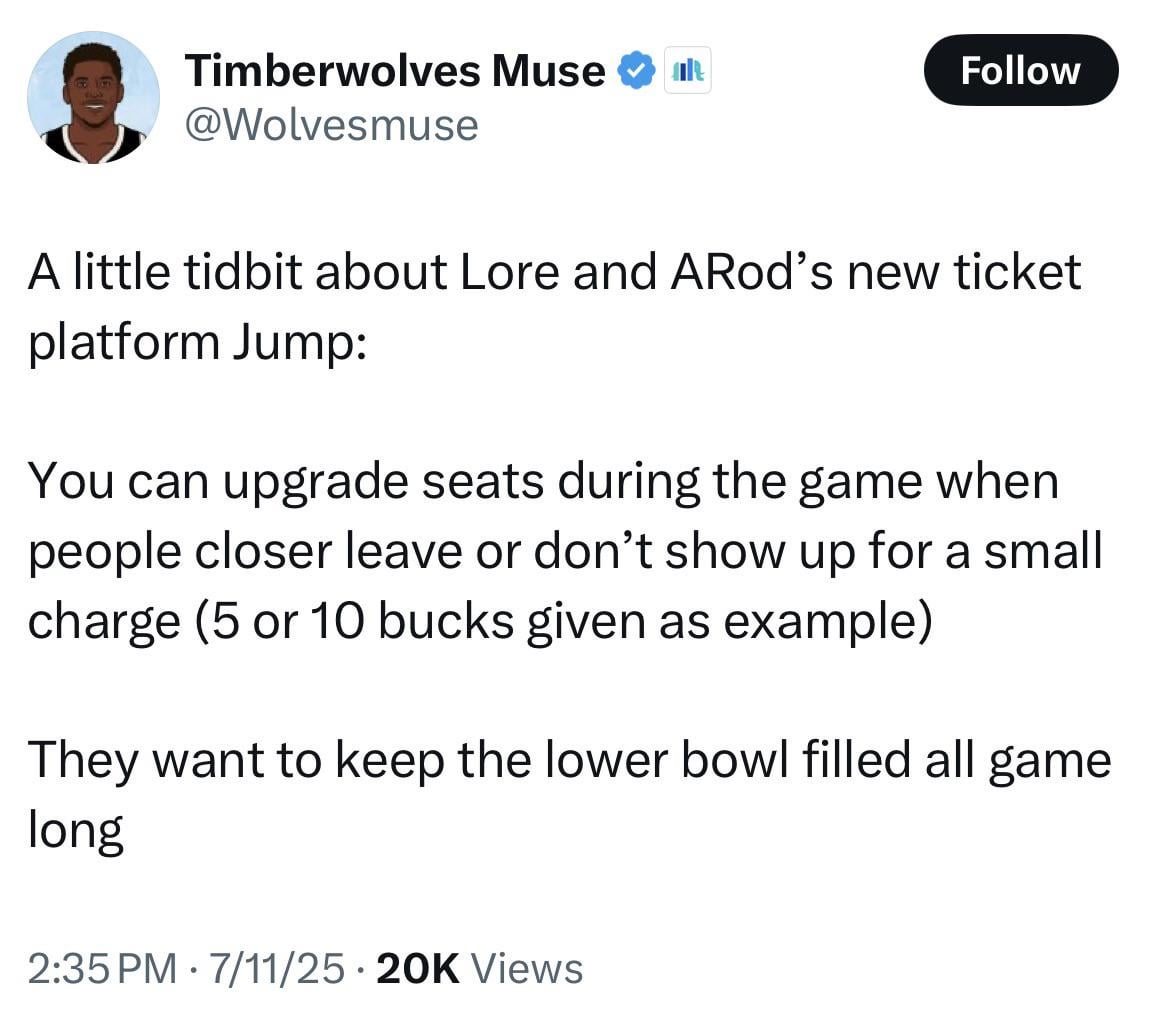Open the Timberwolves Muse display name link

point(395,71)
